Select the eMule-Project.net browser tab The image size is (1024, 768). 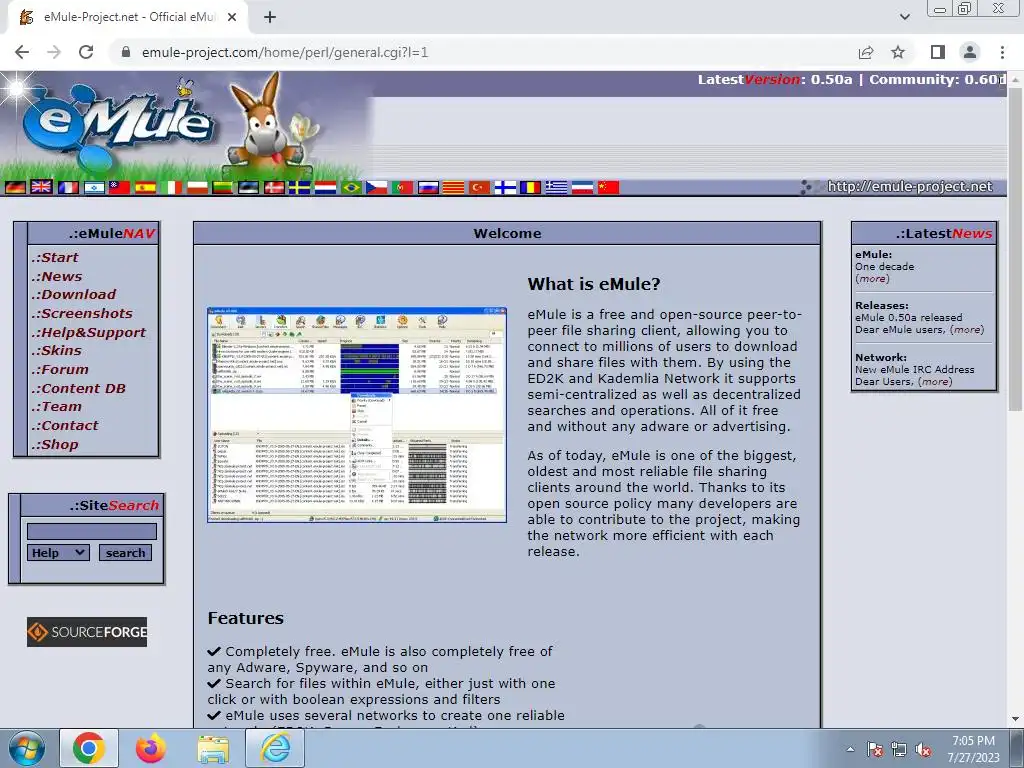coord(129,18)
